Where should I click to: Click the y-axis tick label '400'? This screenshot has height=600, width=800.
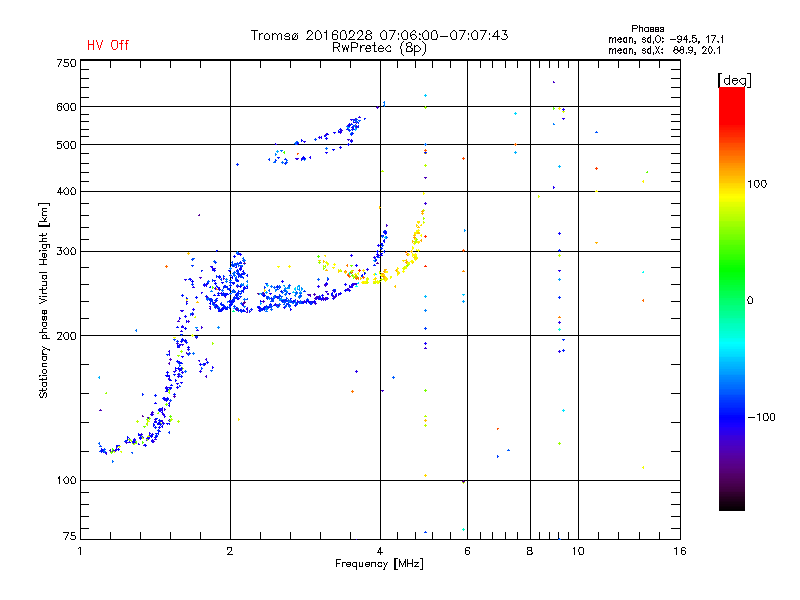pos(66,191)
